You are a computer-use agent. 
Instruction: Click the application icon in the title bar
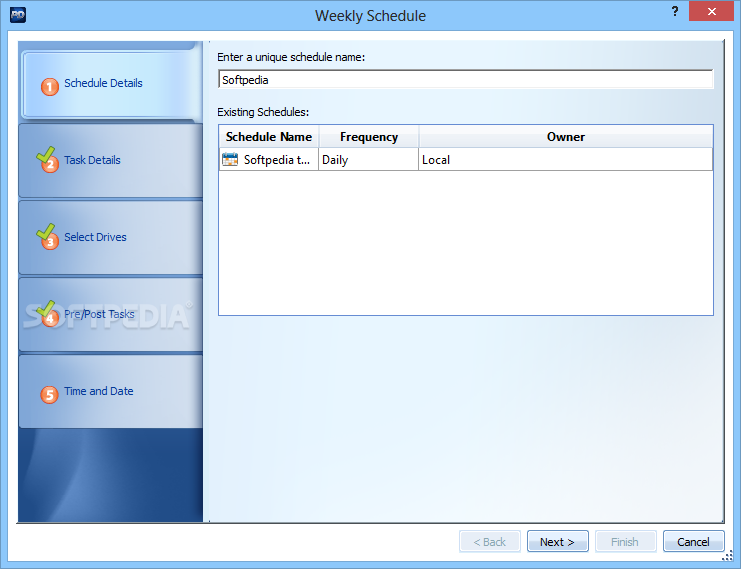click(x=18, y=15)
